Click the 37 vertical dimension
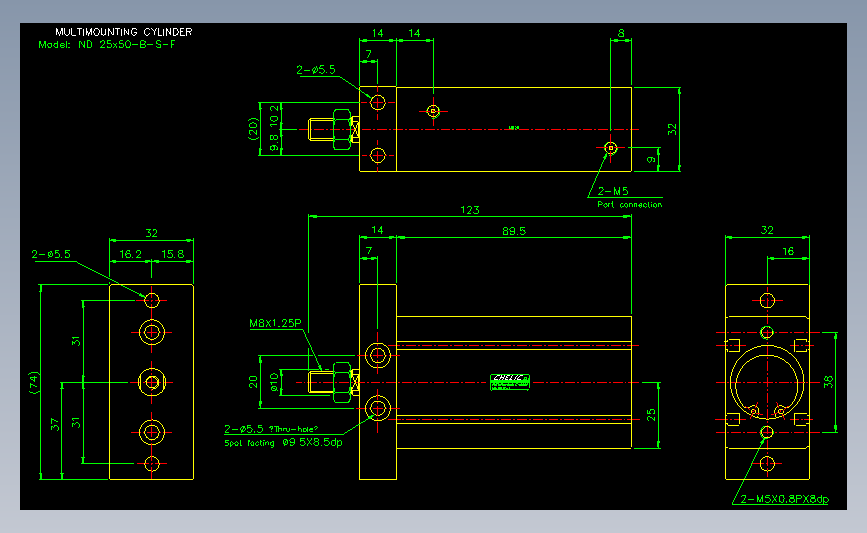The image size is (867, 533). pyautogui.click(x=54, y=424)
